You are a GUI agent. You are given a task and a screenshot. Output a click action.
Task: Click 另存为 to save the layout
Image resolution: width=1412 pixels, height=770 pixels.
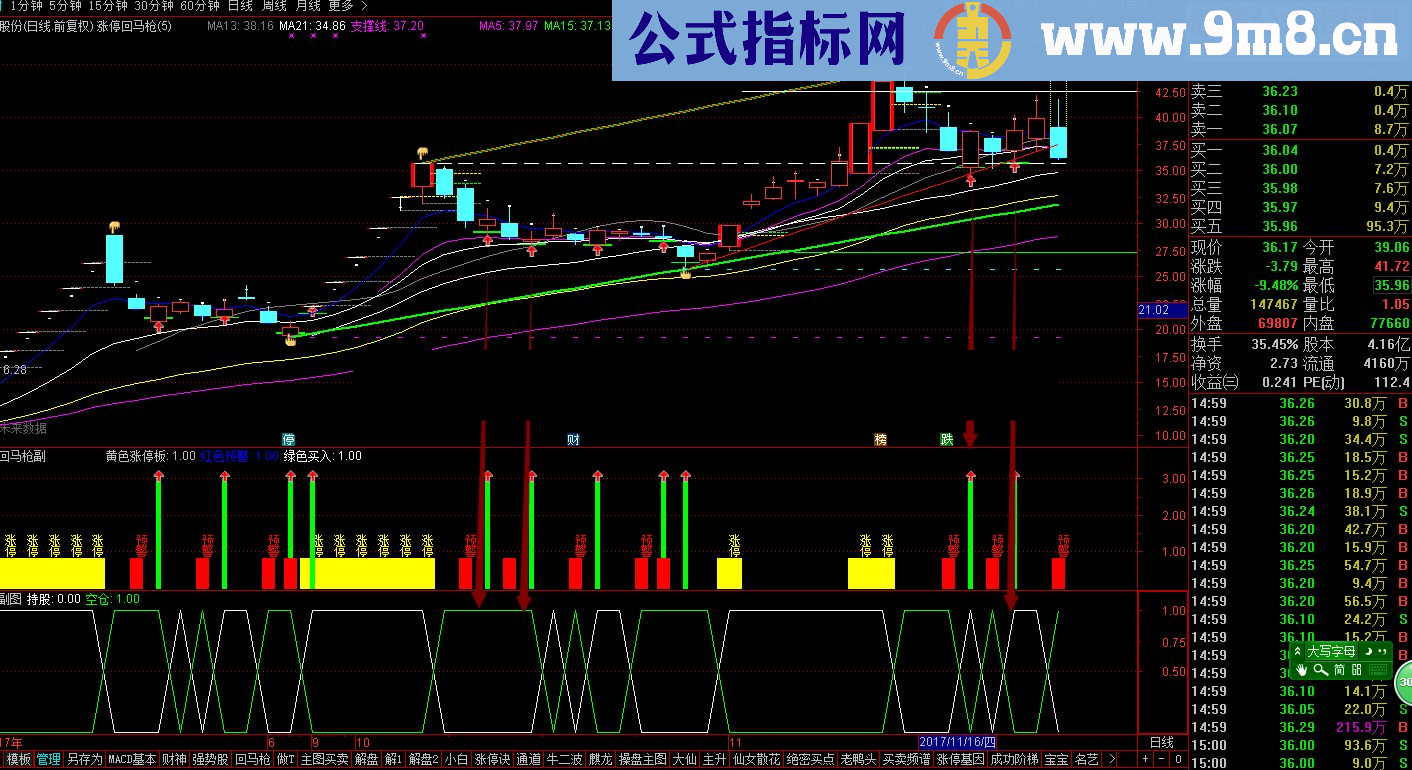coord(85,758)
